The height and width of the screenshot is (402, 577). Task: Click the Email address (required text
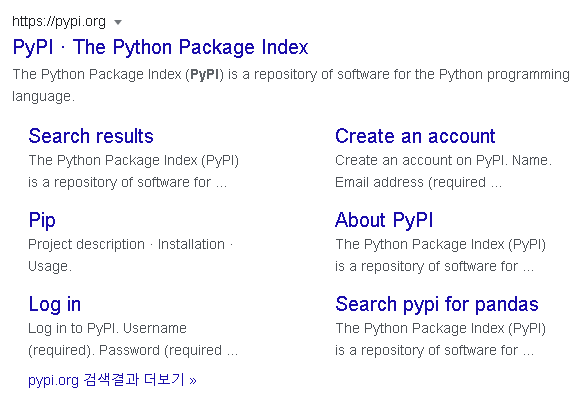pos(410,182)
